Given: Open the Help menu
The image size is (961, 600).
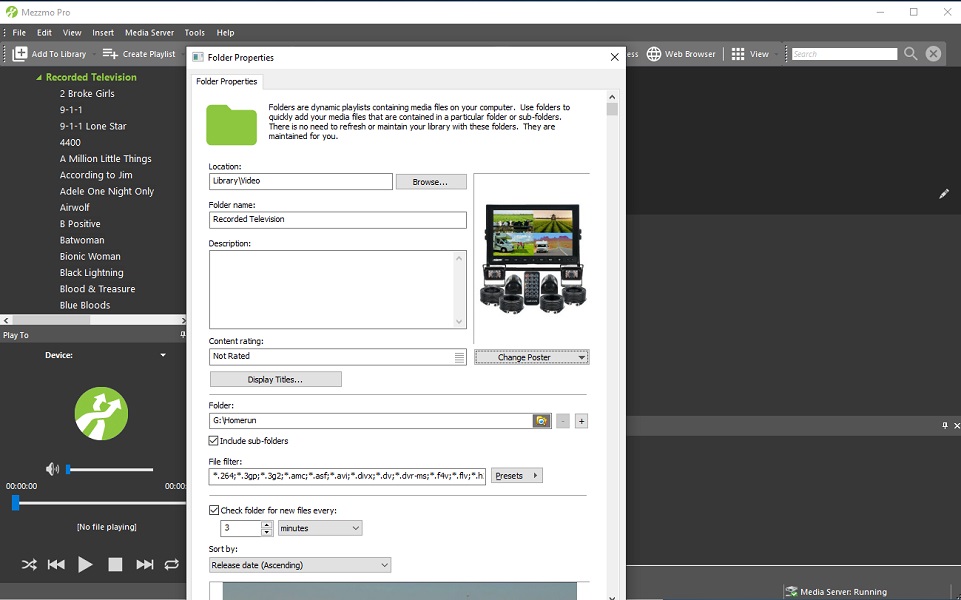Looking at the screenshot, I should [225, 32].
